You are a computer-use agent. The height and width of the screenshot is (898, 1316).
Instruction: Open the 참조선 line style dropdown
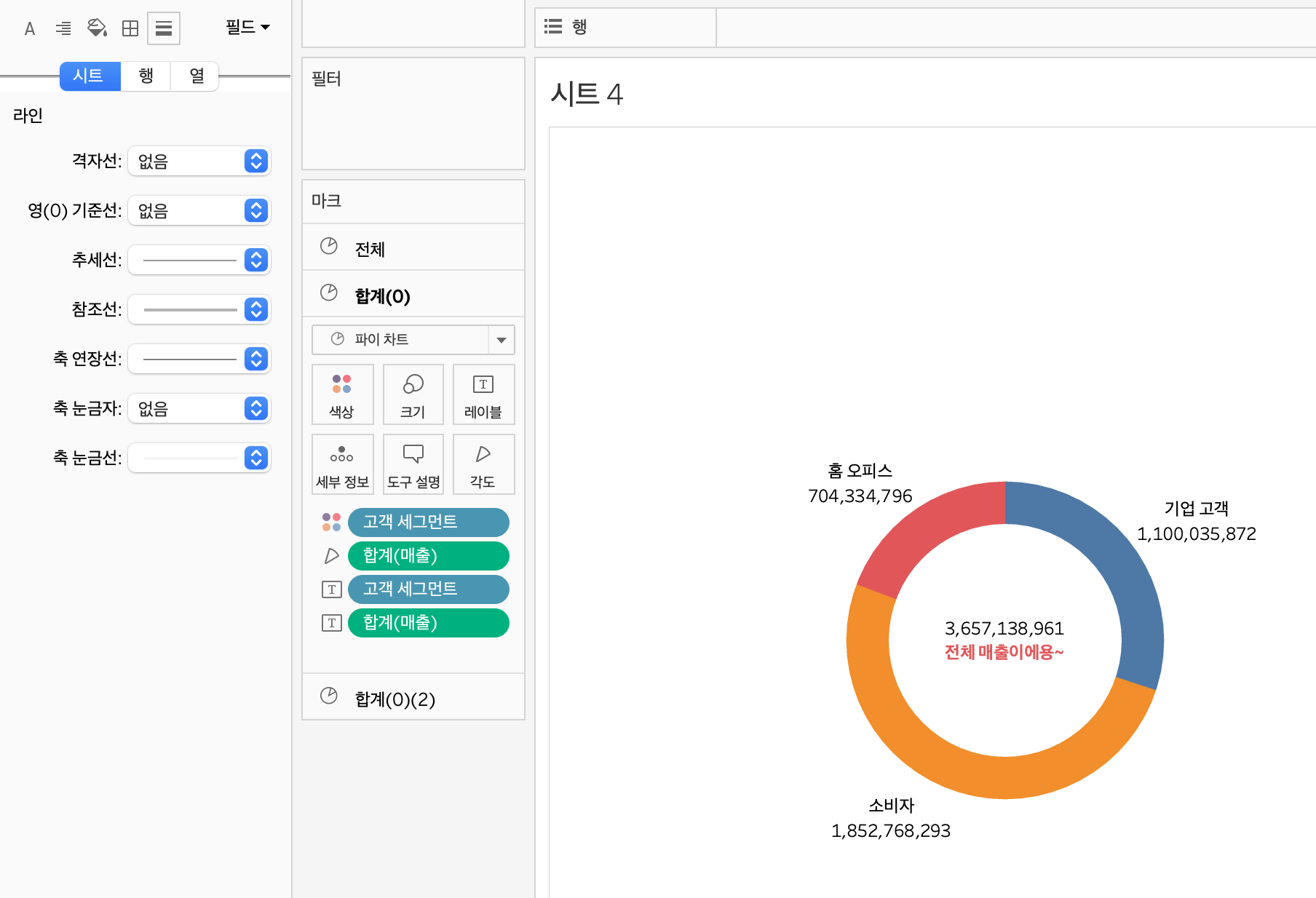click(199, 309)
